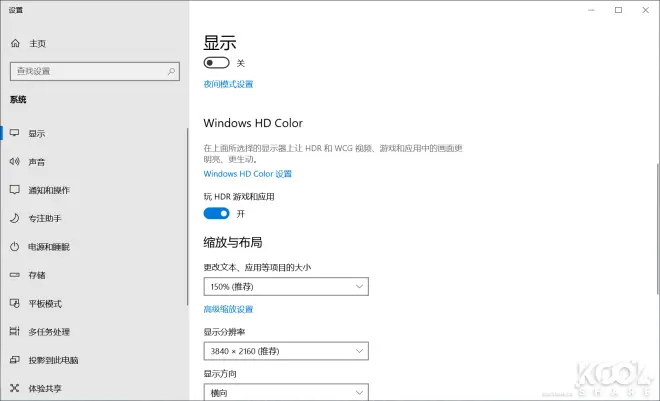
Task: Open 电源和睡眠 settings
Action: click(x=49, y=247)
